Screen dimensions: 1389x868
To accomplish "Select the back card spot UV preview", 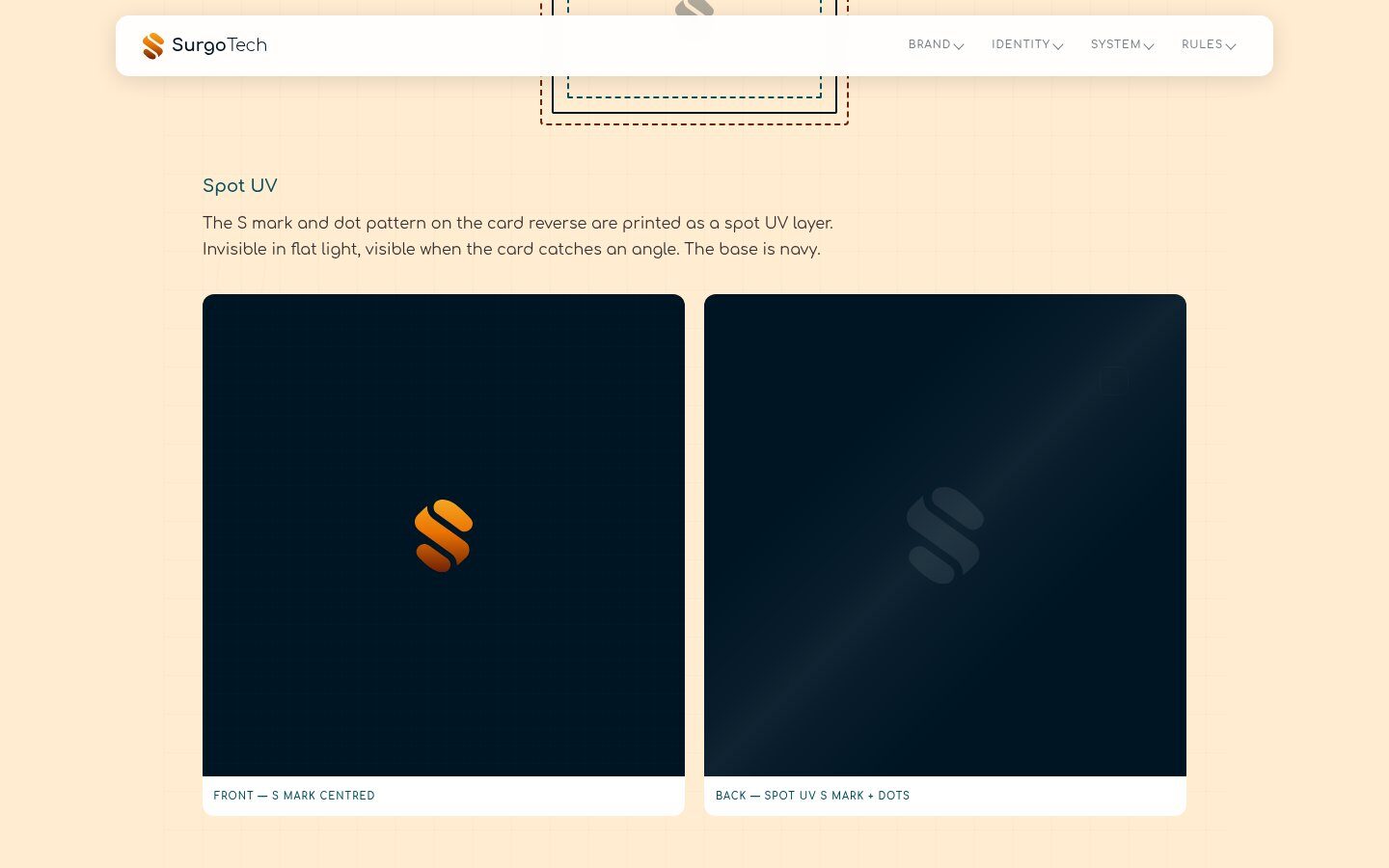I will tap(945, 535).
